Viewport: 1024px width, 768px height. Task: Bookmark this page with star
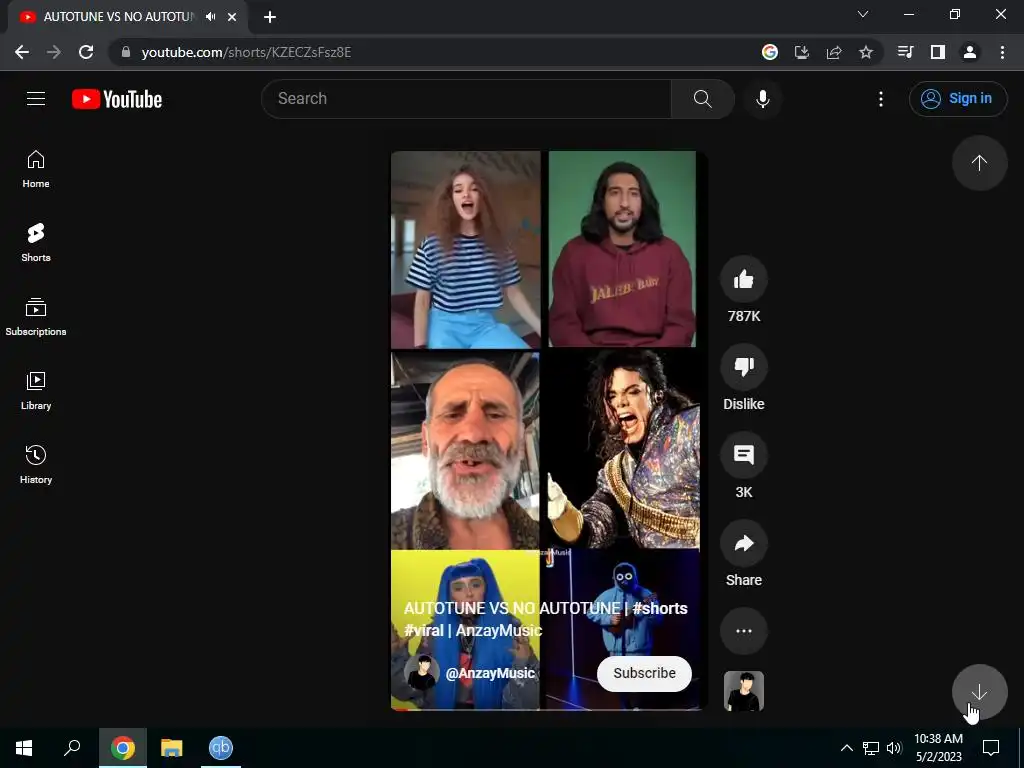pos(866,52)
